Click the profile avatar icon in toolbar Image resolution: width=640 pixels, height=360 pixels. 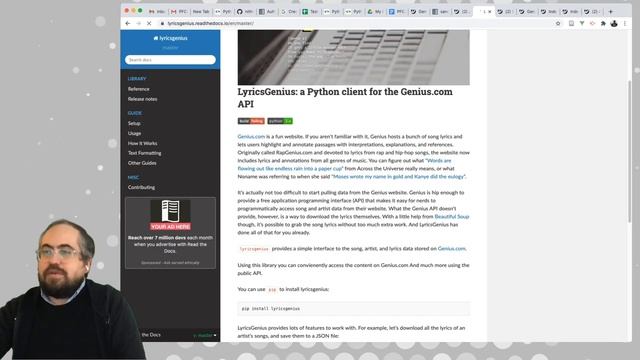[614, 24]
